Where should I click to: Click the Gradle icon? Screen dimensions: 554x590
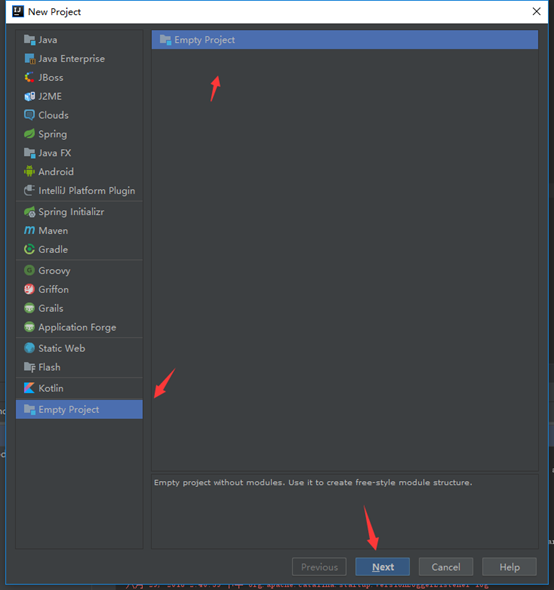29,249
